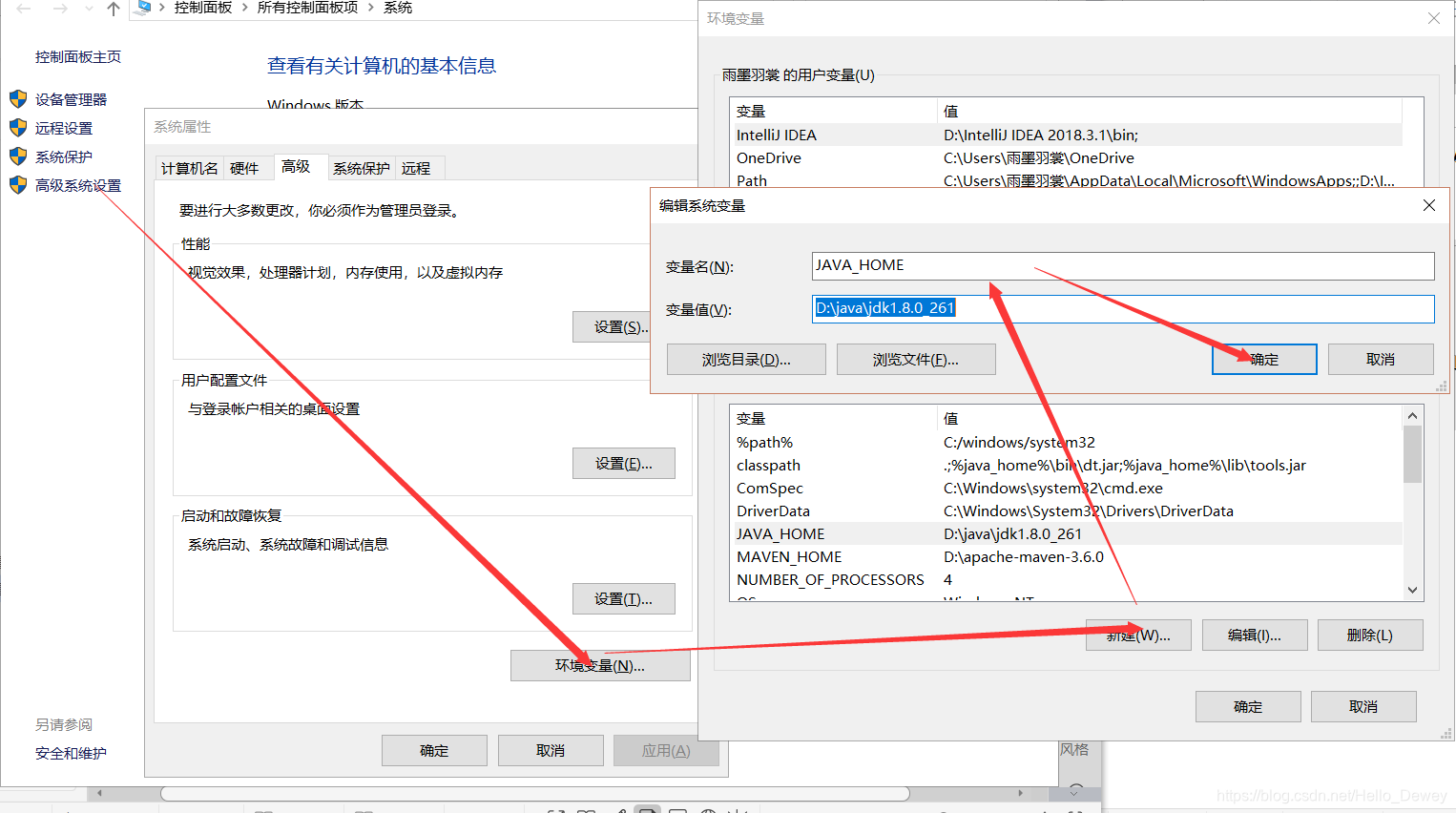This screenshot has height=813, width=1456.
Task: Click the system variables scrollbar thumb
Action: pyautogui.click(x=1413, y=454)
